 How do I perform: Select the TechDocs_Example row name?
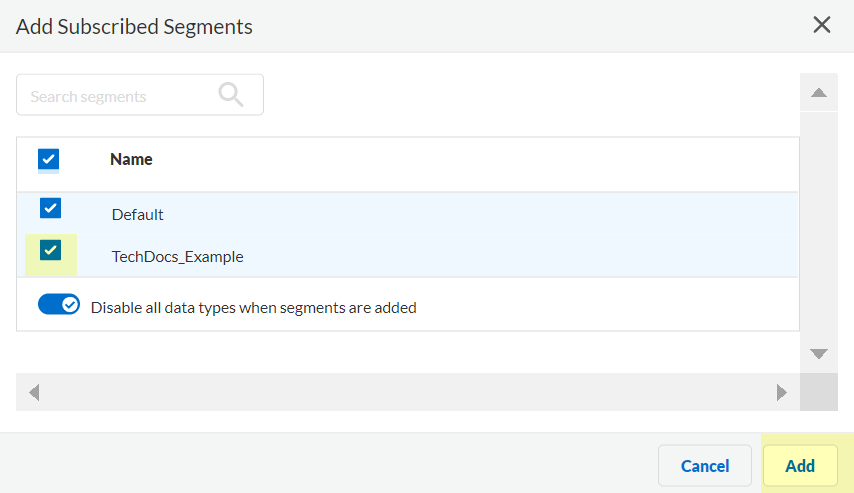click(x=177, y=256)
